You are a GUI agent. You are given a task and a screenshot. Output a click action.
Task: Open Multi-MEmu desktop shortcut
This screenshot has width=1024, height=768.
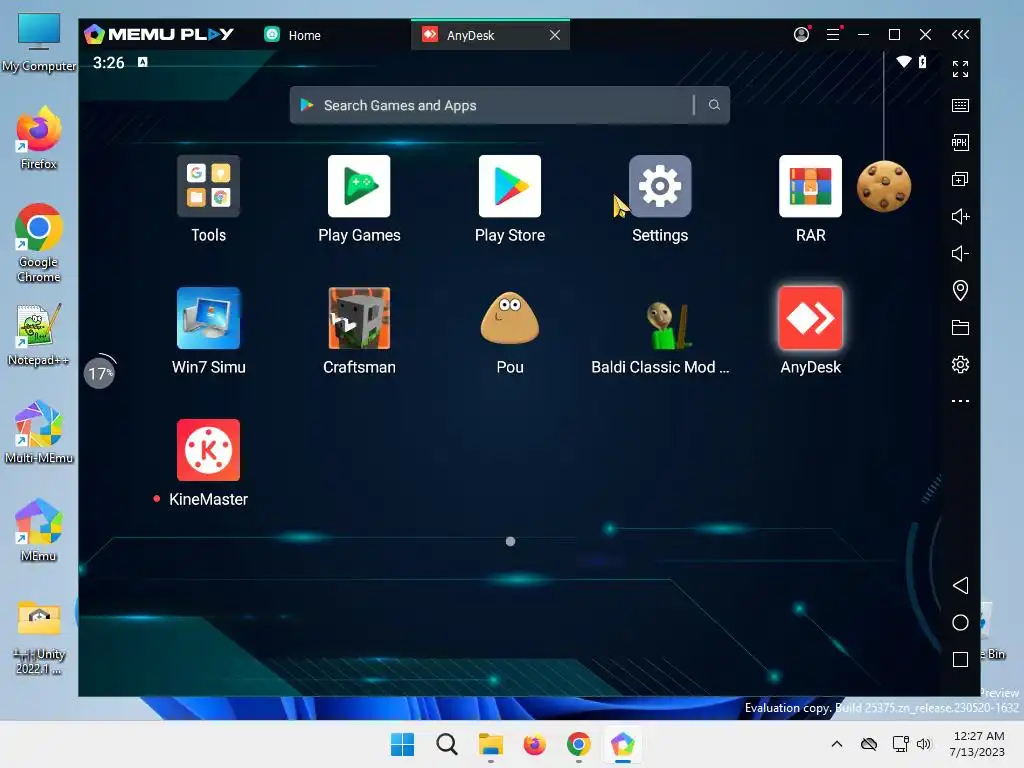click(x=39, y=432)
